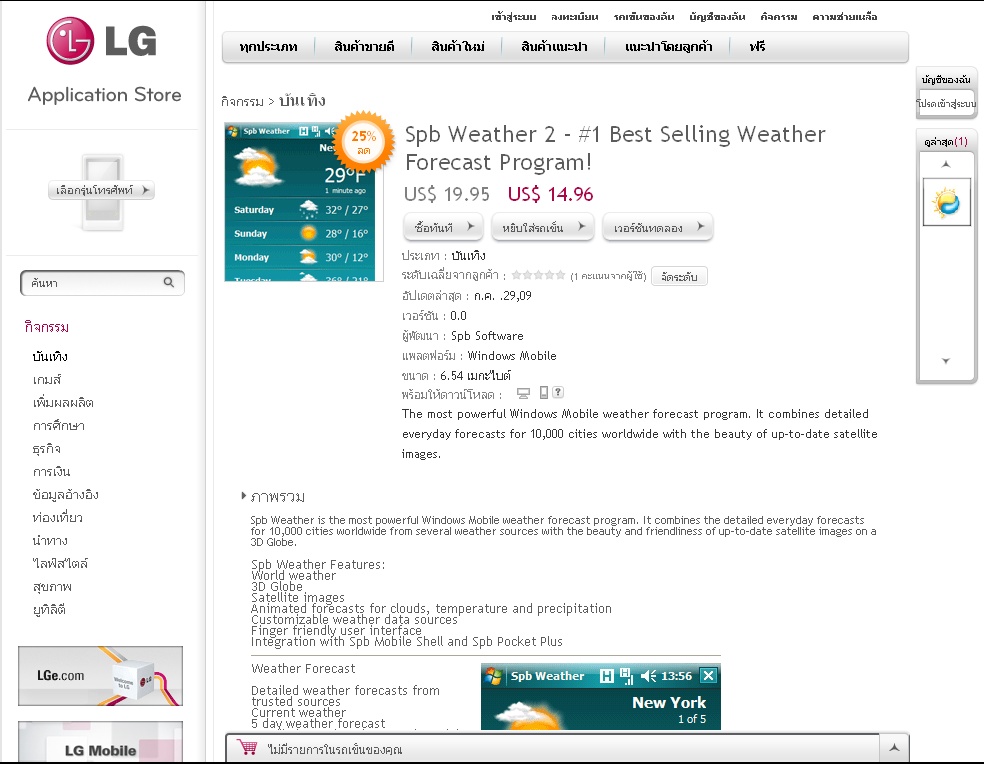This screenshot has width=984, height=764.
Task: Click the phone download availability icon
Action: (543, 392)
